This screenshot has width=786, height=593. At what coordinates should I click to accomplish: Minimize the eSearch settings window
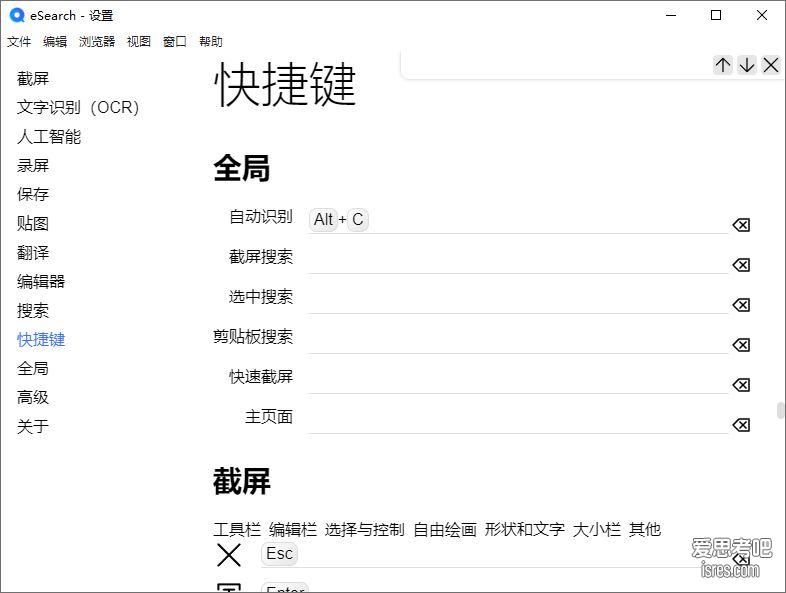671,16
